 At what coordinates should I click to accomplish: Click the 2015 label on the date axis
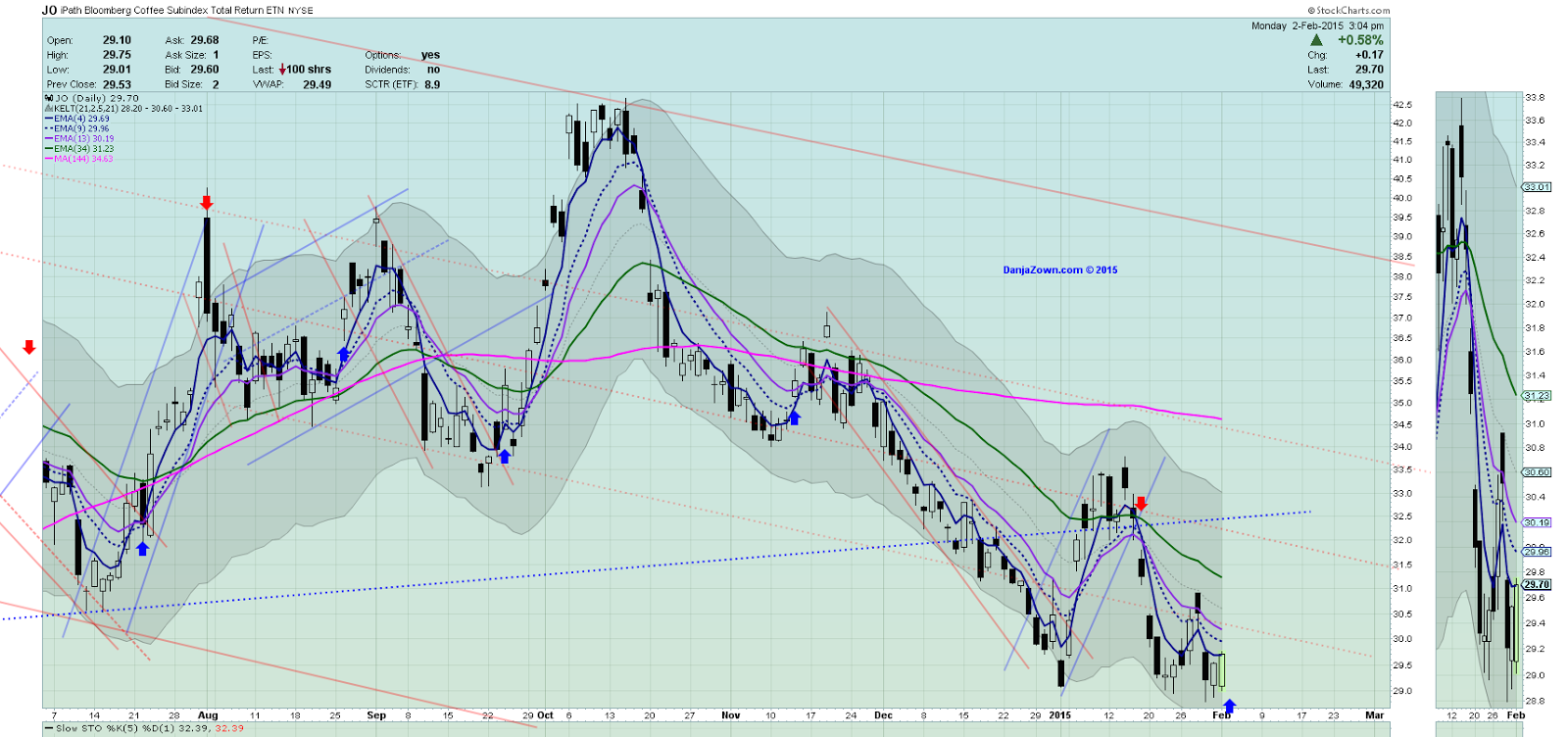point(1059,715)
